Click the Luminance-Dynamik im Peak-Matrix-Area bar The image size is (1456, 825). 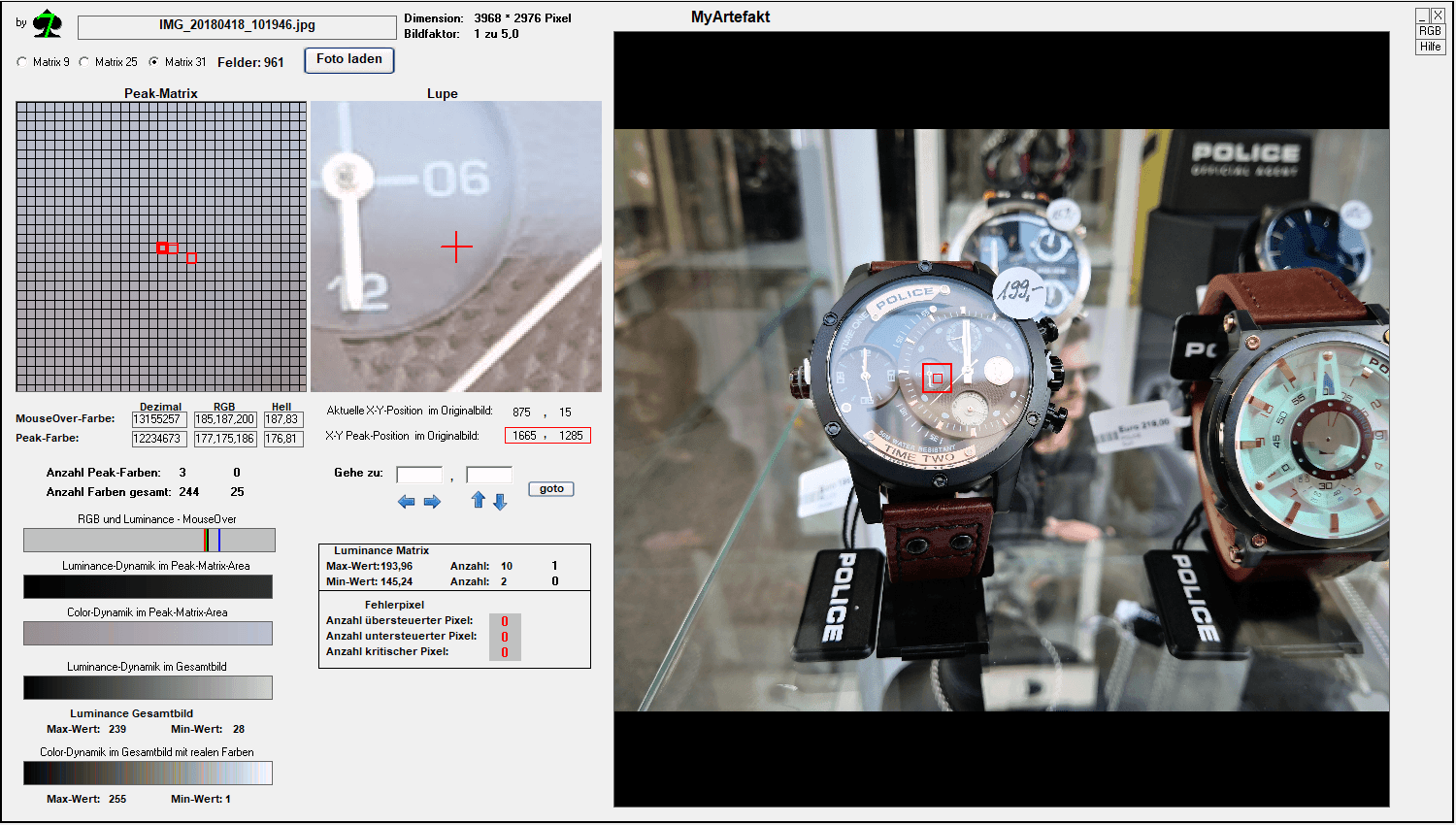tap(148, 586)
